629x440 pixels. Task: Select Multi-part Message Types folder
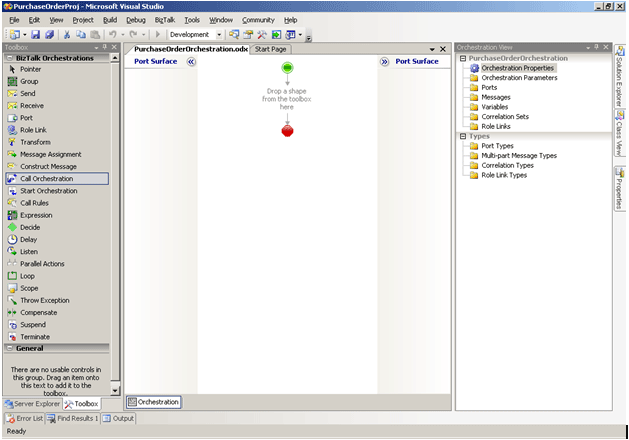[519, 156]
